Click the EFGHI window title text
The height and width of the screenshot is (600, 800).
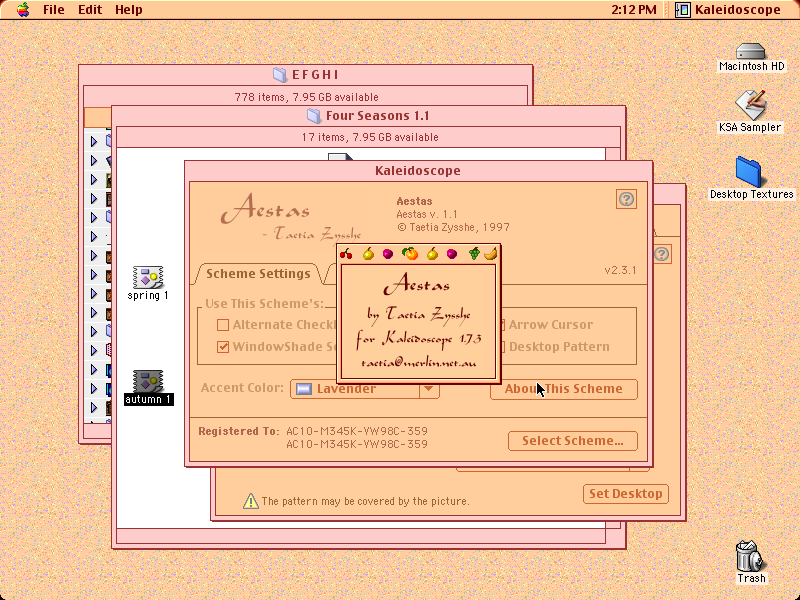tap(315, 74)
